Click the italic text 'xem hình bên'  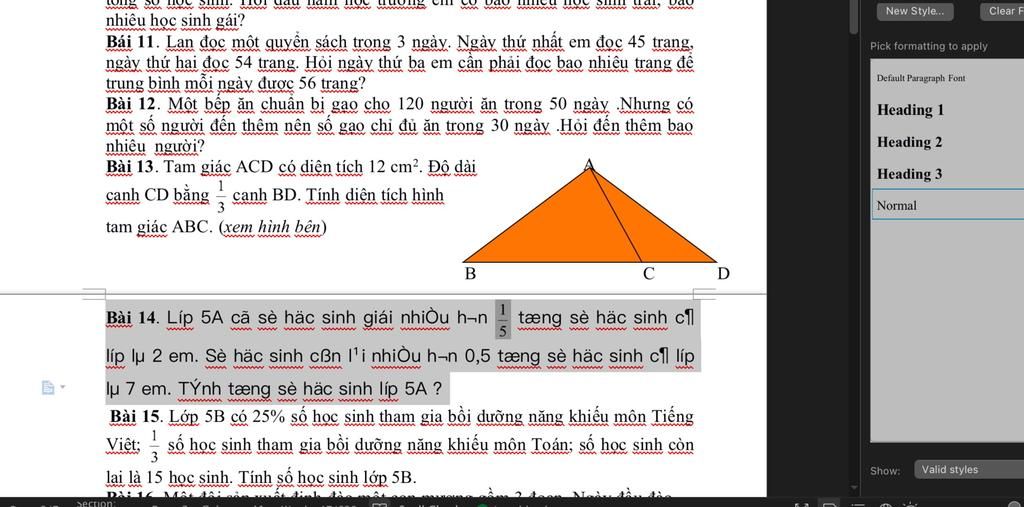pyautogui.click(x=273, y=228)
